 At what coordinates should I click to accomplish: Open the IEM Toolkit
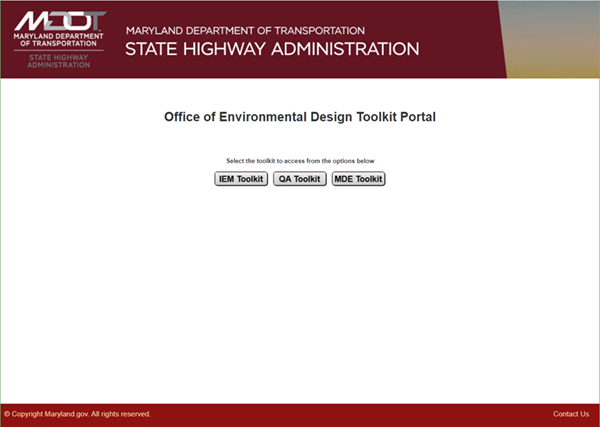click(x=241, y=179)
